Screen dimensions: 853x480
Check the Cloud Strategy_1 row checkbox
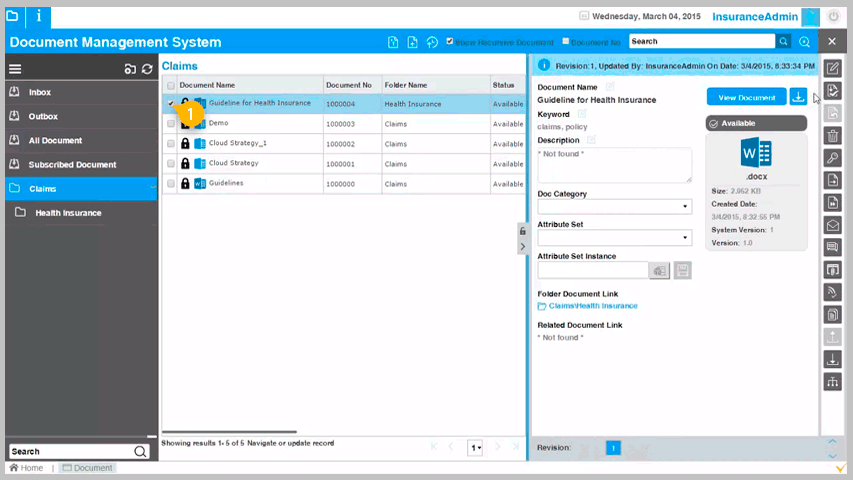(171, 144)
